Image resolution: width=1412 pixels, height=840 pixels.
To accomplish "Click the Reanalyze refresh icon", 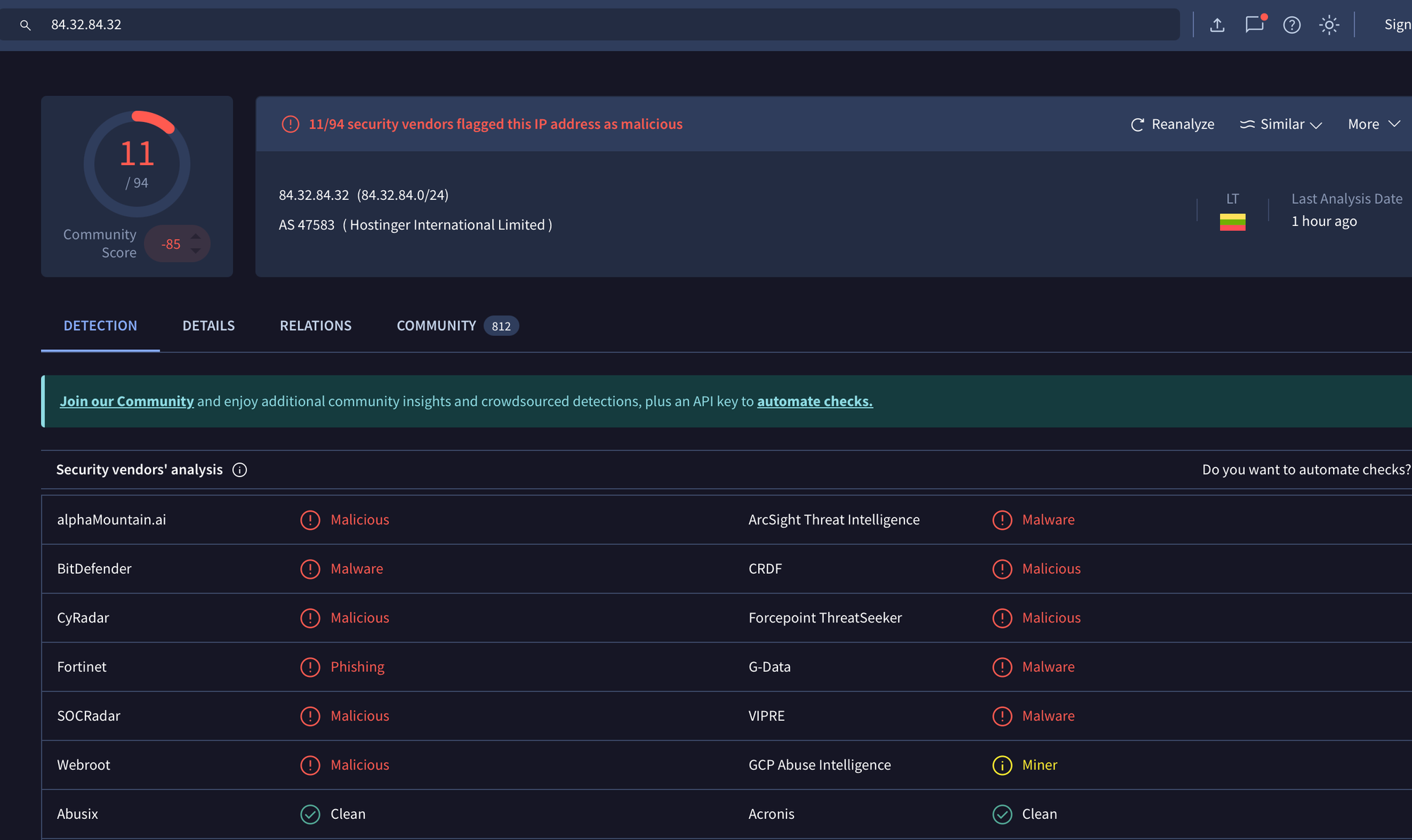I will click(x=1137, y=125).
